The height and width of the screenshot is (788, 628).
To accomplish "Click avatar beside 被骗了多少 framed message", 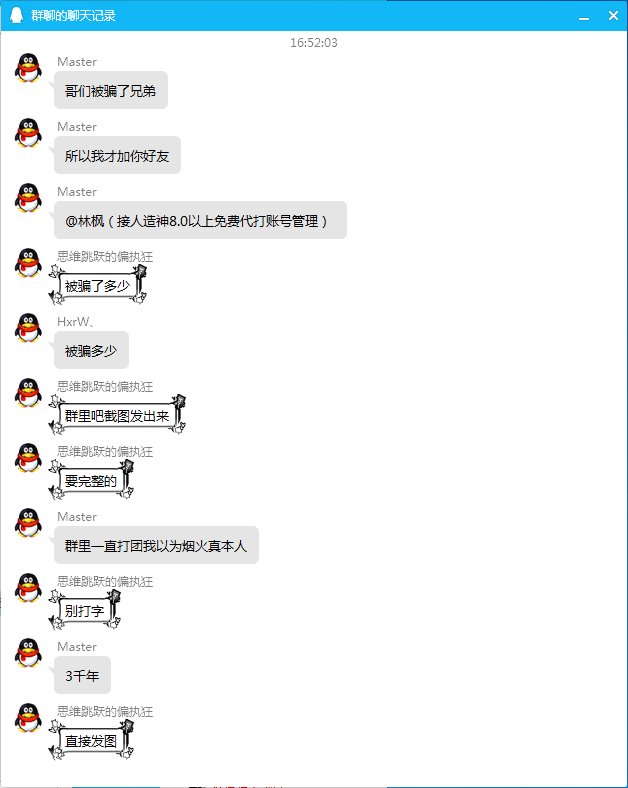I will coord(29,262).
